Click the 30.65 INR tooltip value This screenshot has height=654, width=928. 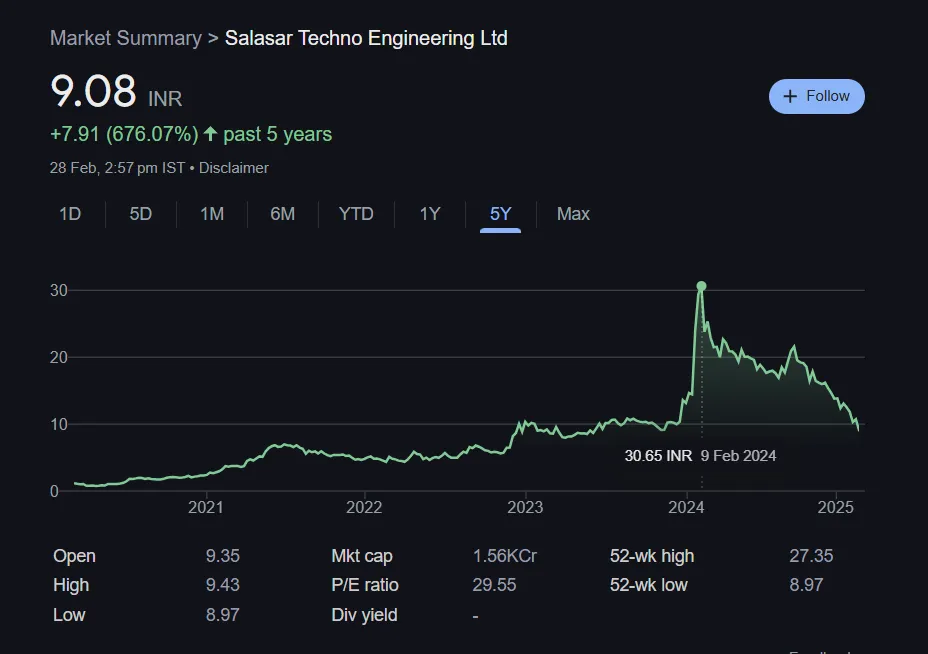tap(658, 456)
